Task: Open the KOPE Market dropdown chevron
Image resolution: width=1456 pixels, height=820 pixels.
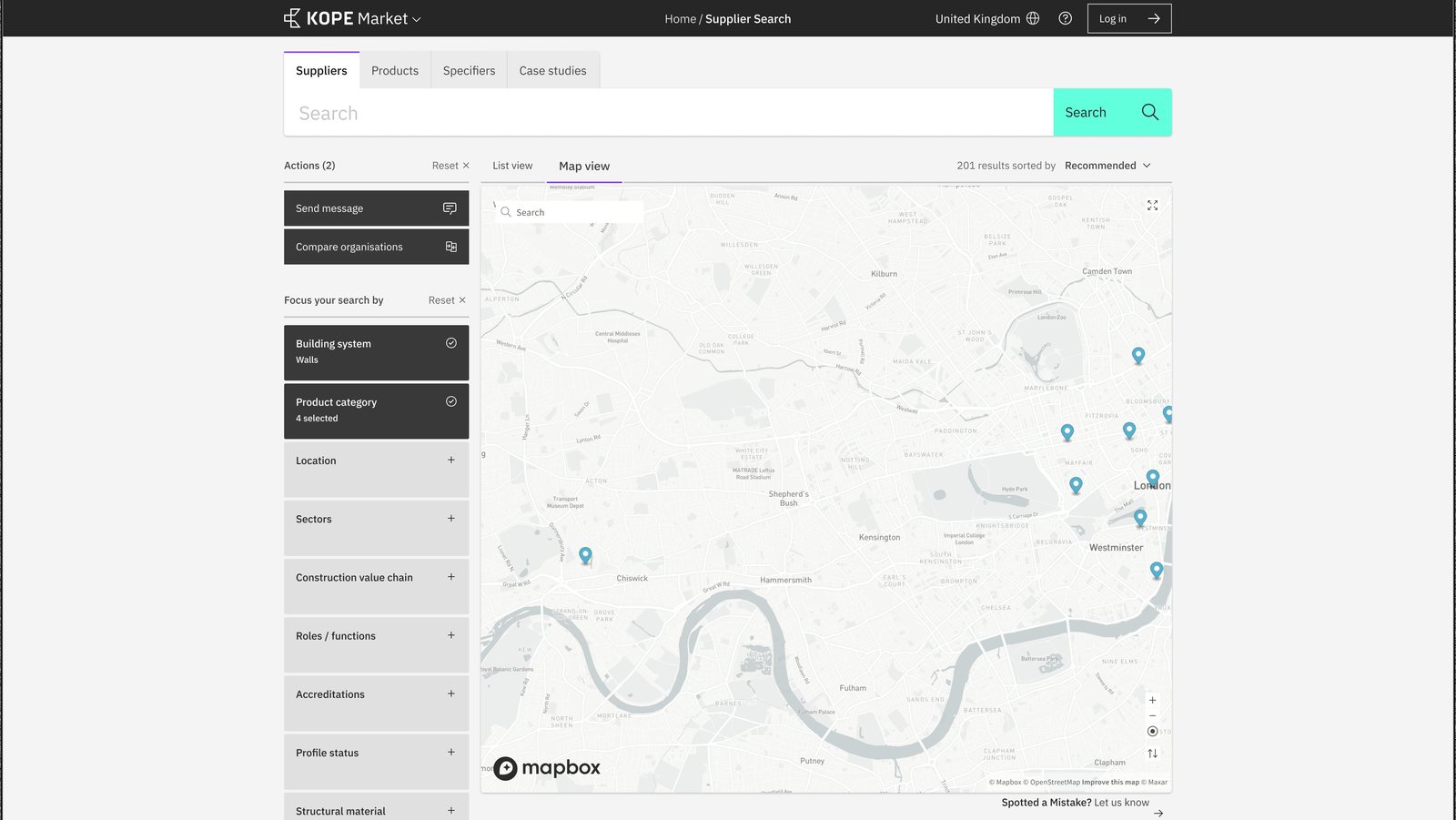Action: click(x=417, y=19)
